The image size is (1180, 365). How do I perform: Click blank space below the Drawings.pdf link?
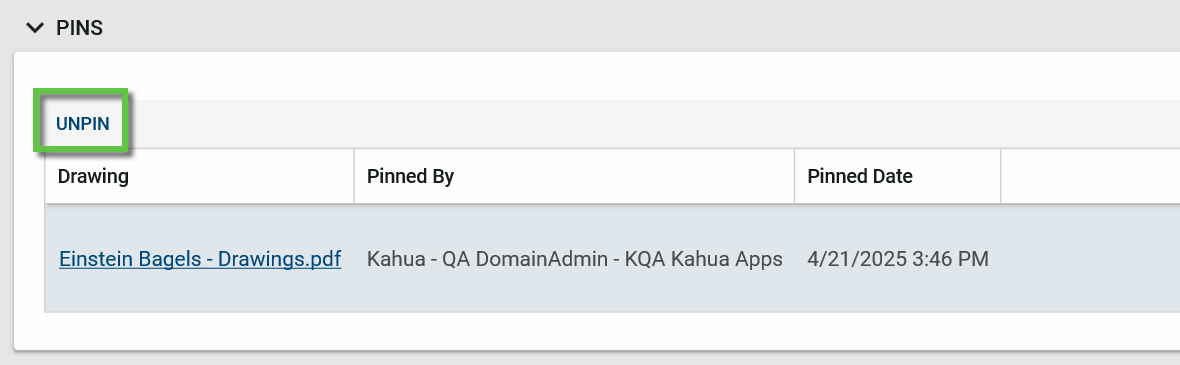point(199,292)
